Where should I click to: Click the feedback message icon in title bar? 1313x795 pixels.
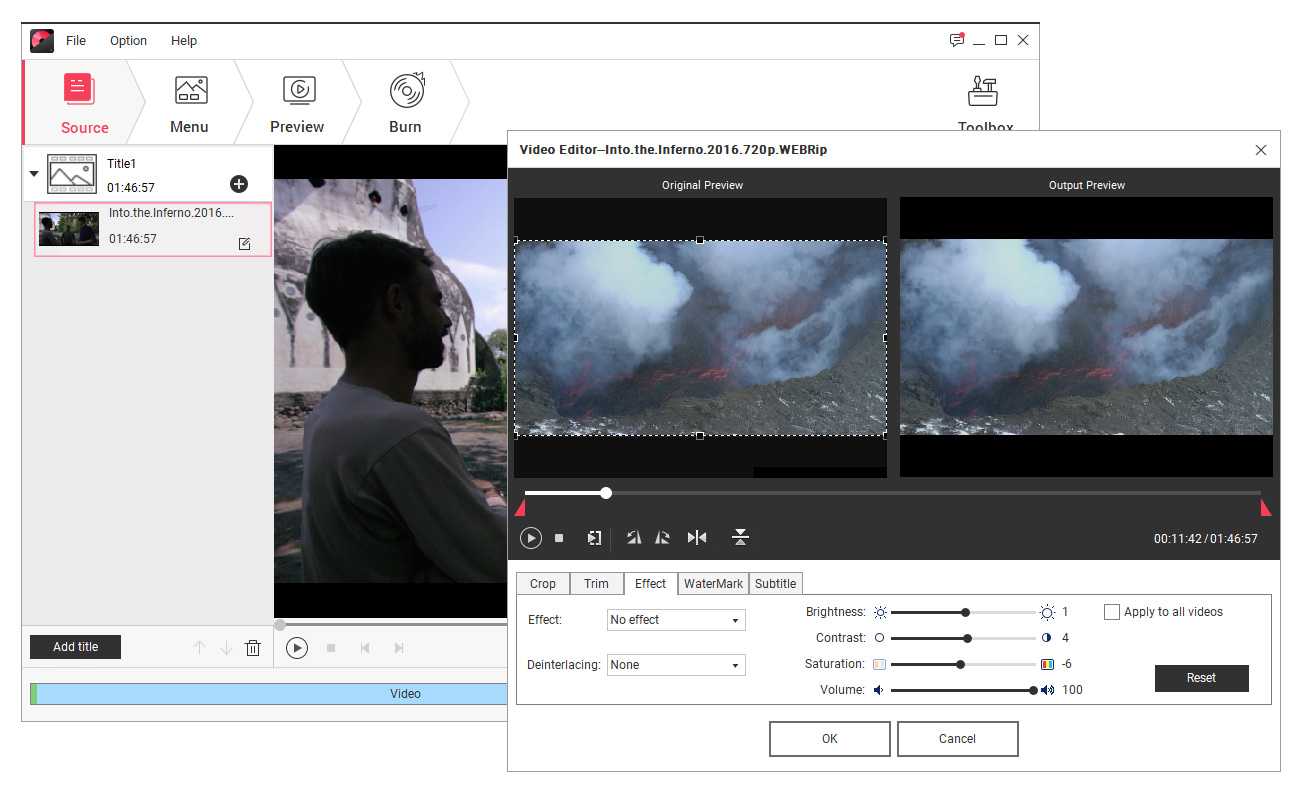click(956, 40)
